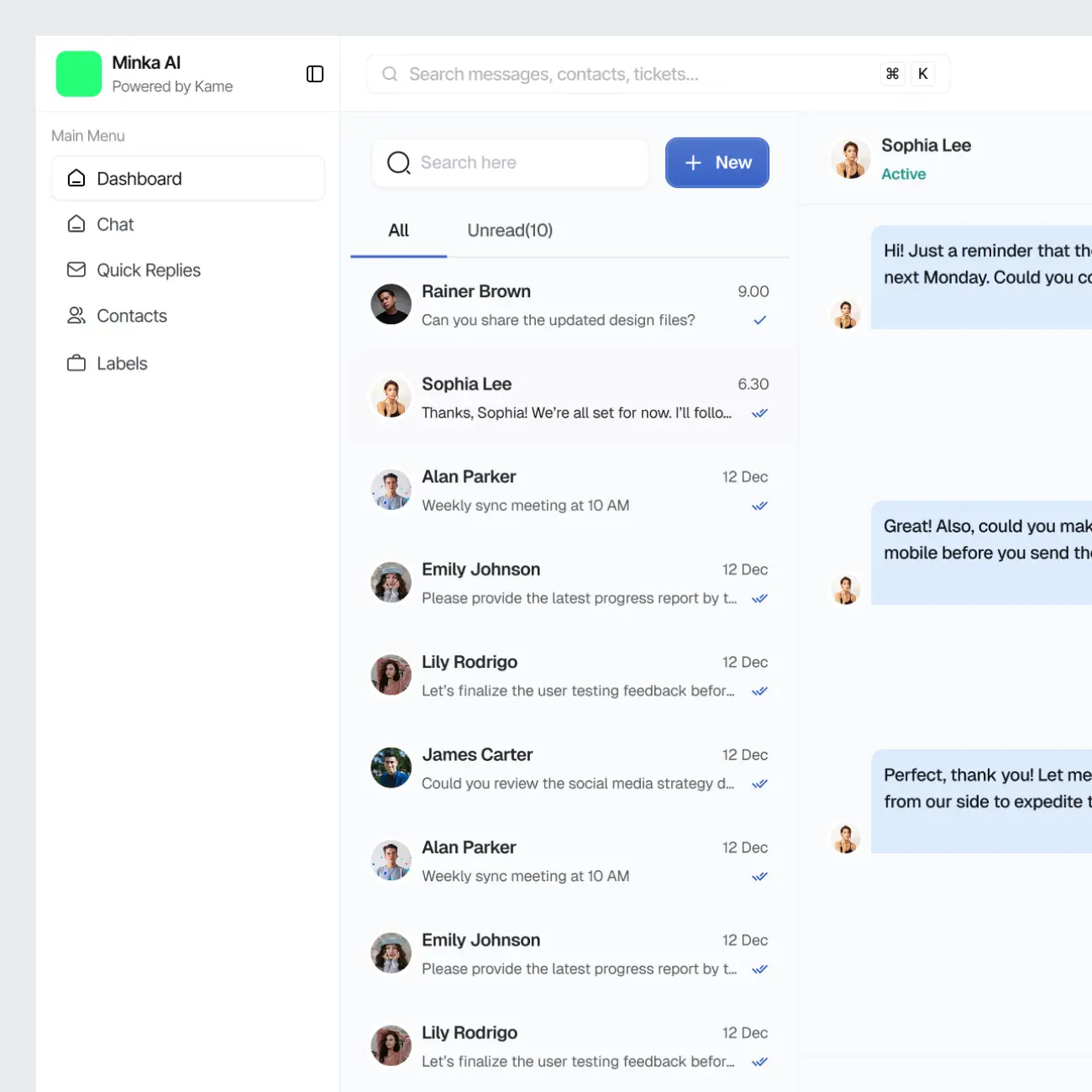
Task: Click Rainer Brown's avatar thumbnail
Action: point(391,304)
